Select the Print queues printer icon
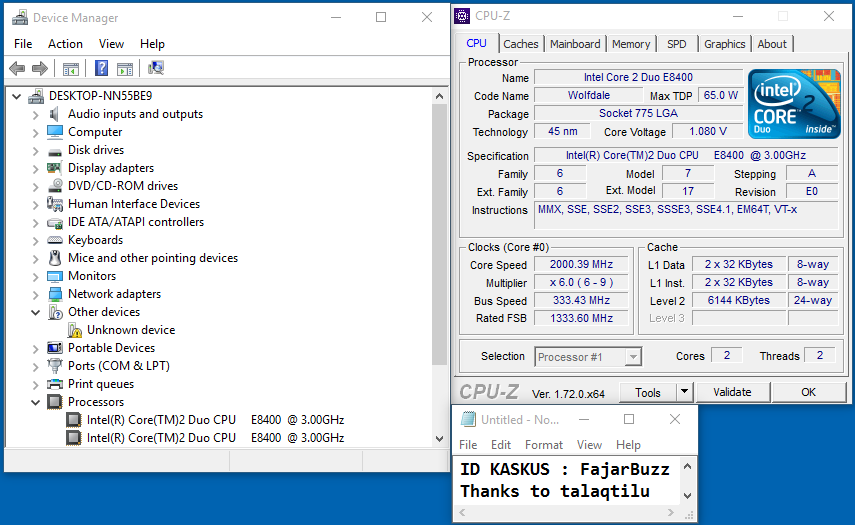The image size is (855, 525). pyautogui.click(x=55, y=384)
